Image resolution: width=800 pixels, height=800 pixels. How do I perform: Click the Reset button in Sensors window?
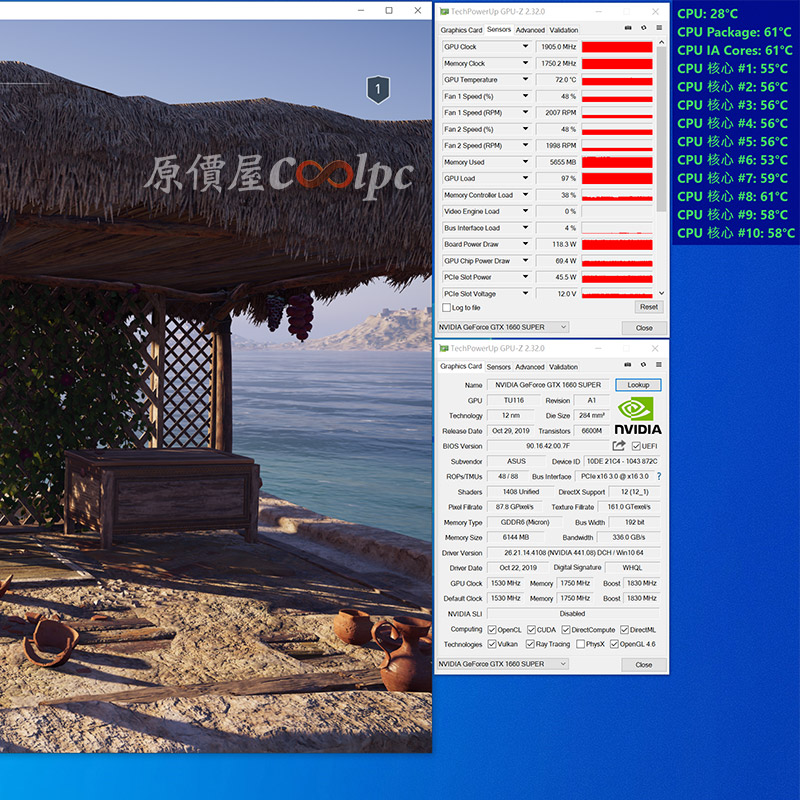point(648,308)
